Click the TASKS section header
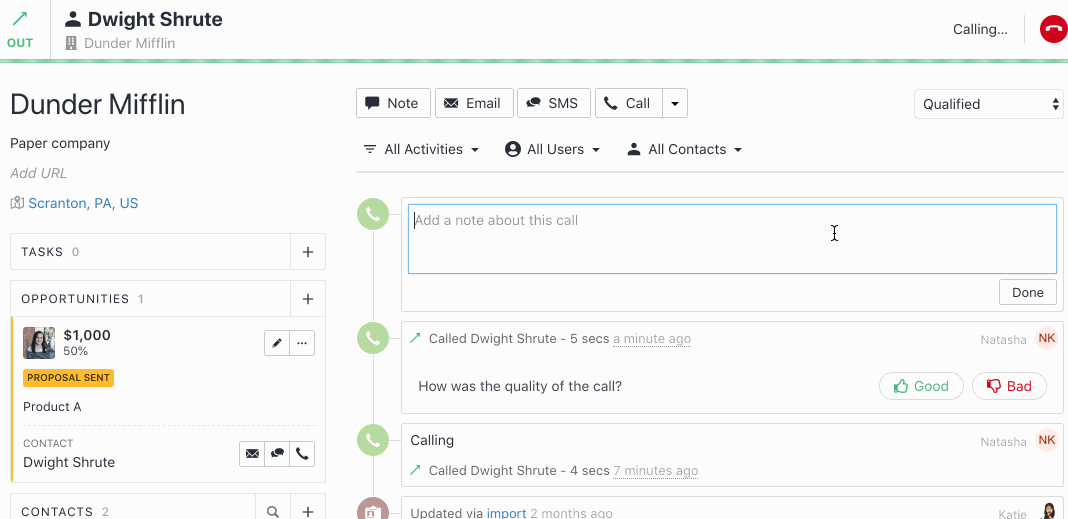1068x519 pixels. point(151,252)
